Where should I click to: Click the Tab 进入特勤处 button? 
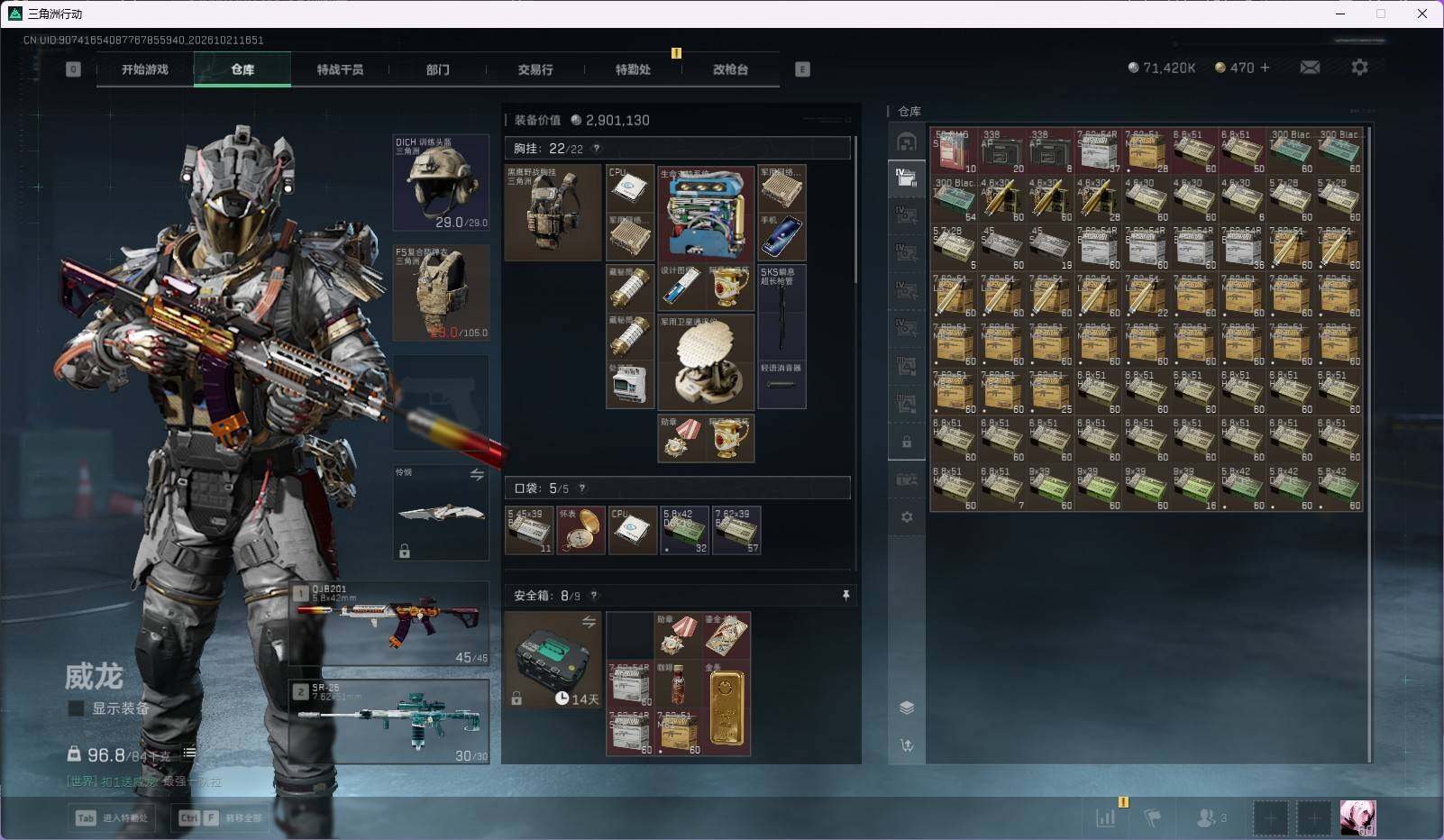tap(113, 818)
